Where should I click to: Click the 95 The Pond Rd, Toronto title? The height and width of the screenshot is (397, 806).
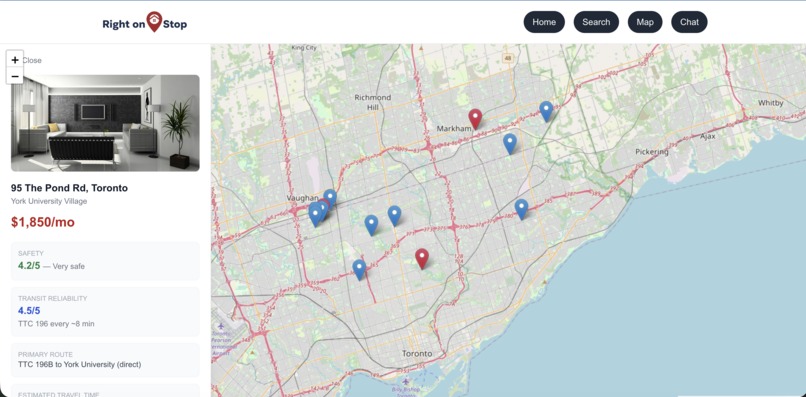[x=69, y=188]
